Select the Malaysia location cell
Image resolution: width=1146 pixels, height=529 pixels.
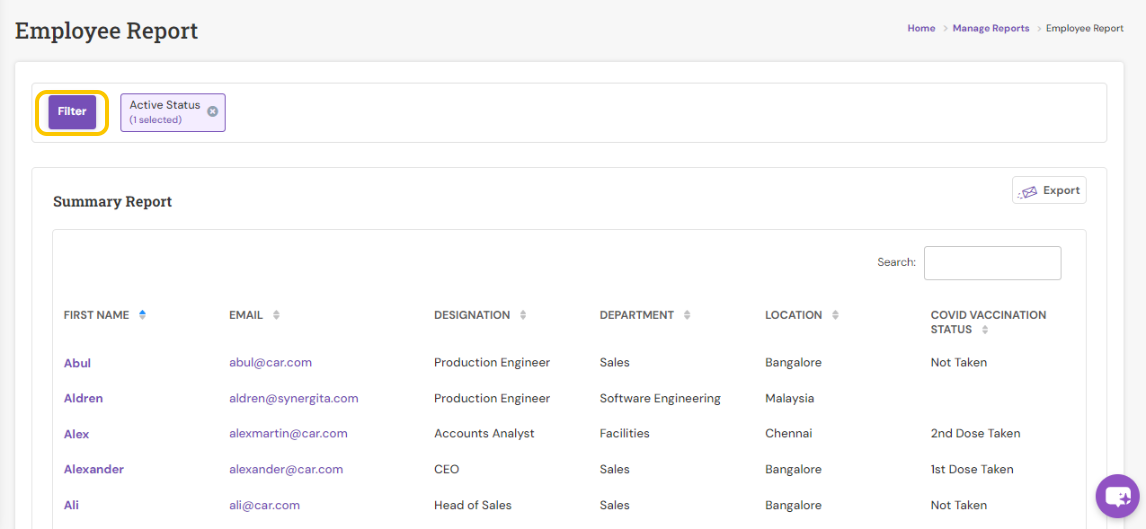(789, 398)
